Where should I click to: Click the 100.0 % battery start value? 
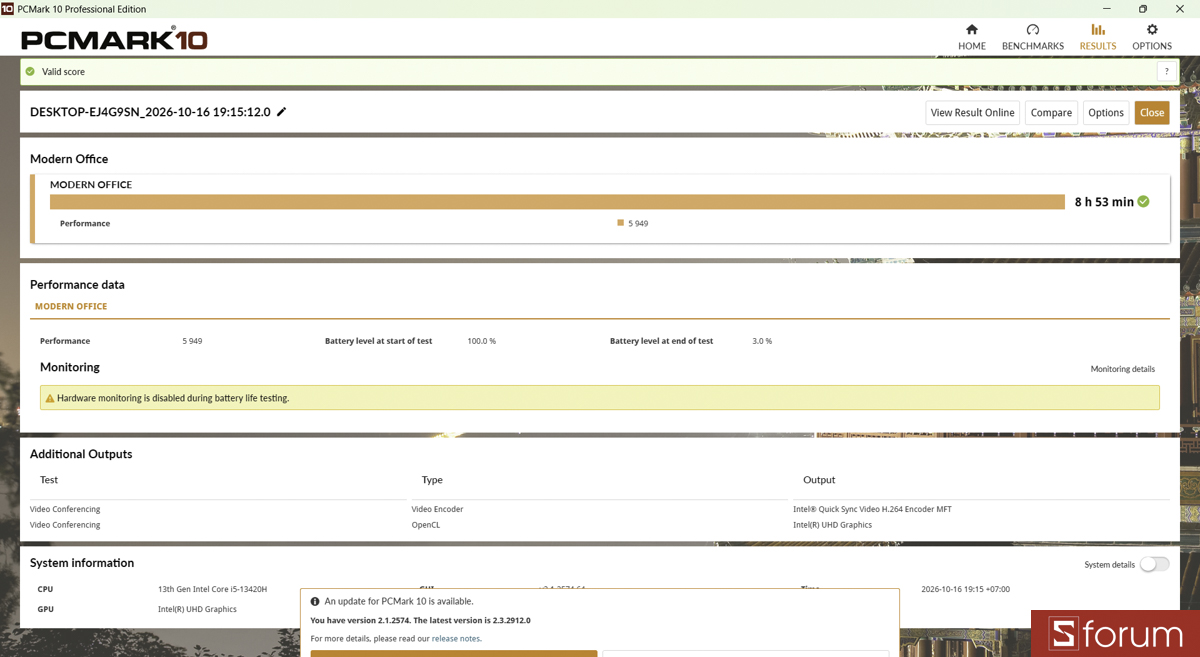[482, 341]
